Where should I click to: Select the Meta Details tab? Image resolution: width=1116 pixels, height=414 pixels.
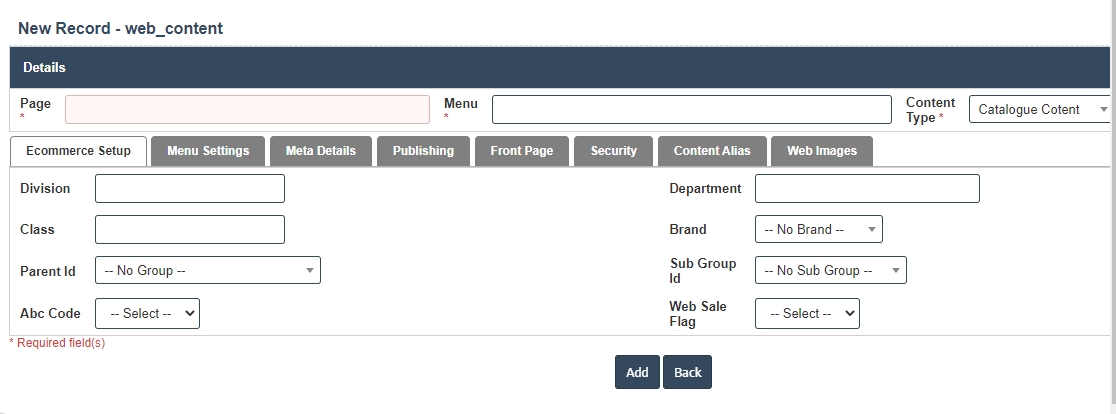coord(320,151)
